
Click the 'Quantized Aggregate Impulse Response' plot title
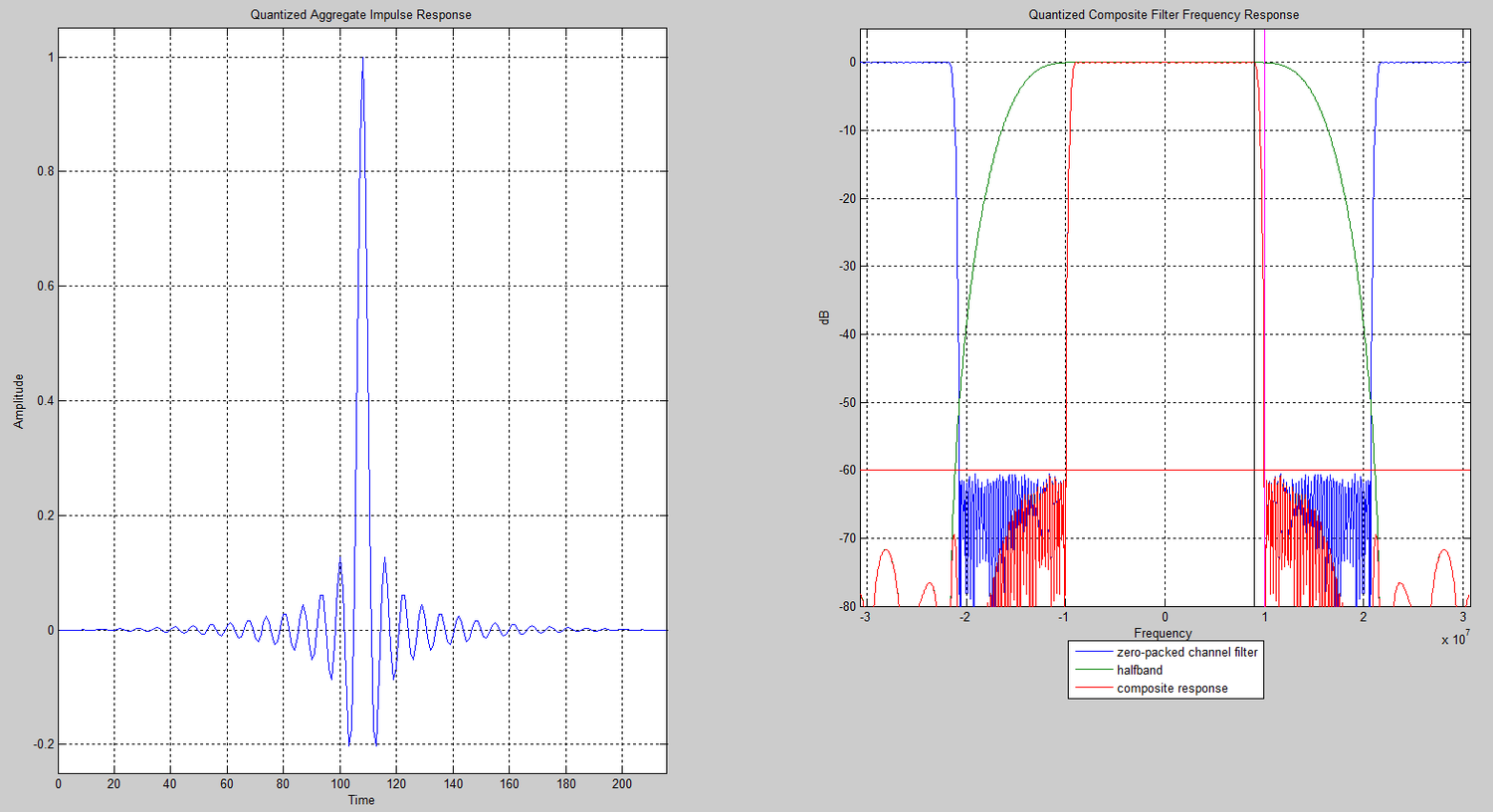pos(360,15)
